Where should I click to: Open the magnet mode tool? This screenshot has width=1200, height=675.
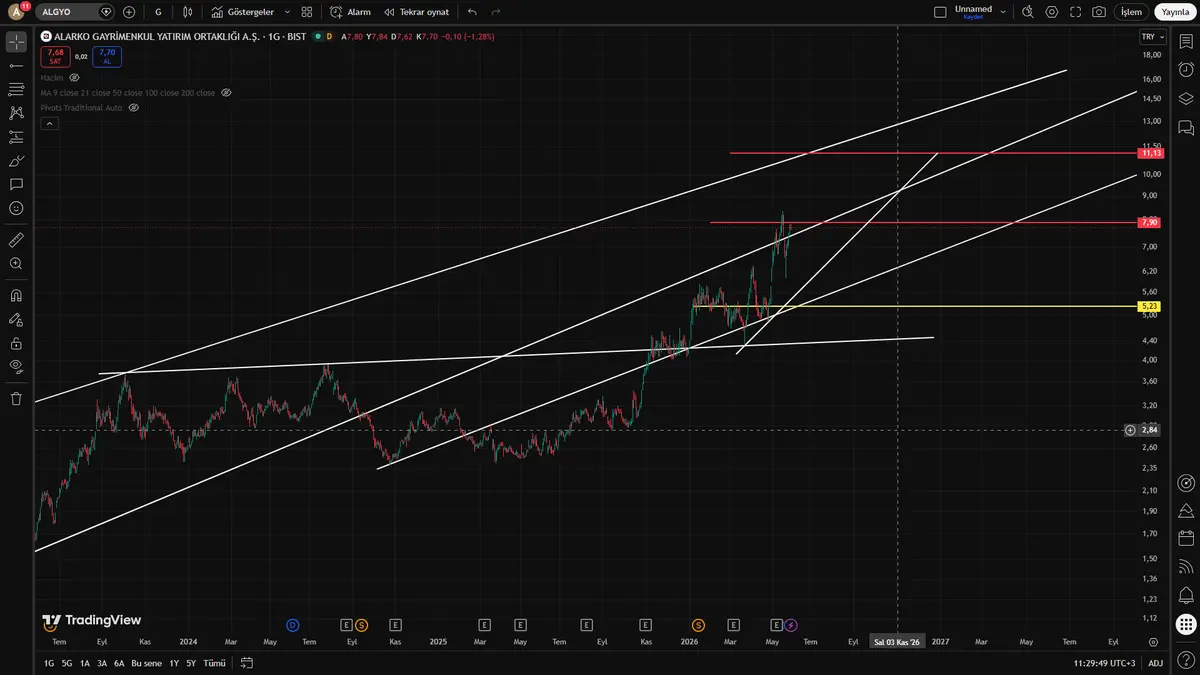[x=16, y=296]
